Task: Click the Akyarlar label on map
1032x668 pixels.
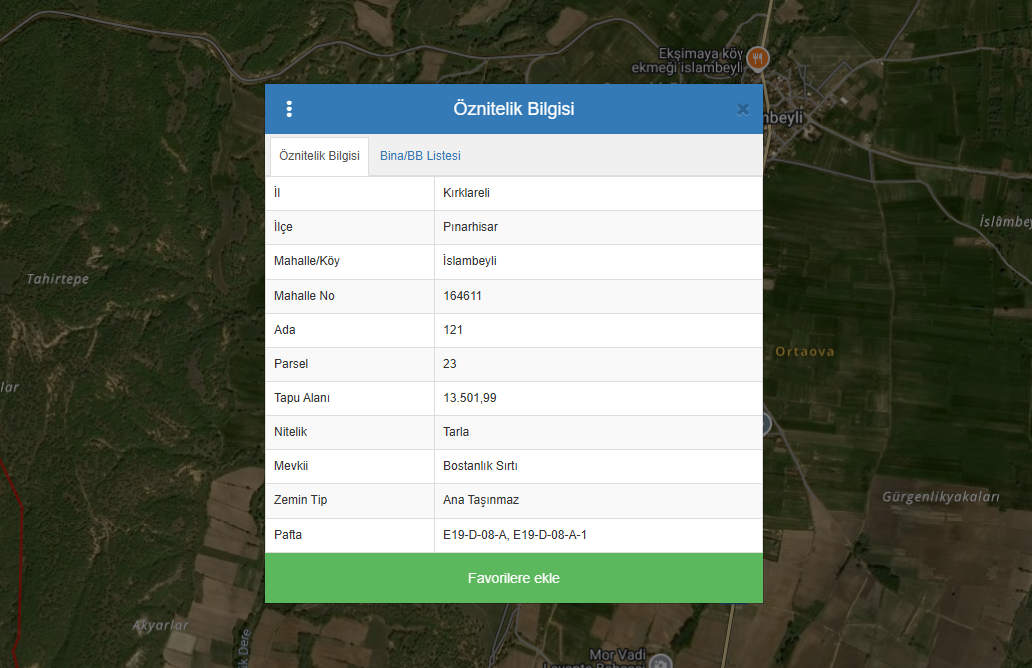Action: 160,625
